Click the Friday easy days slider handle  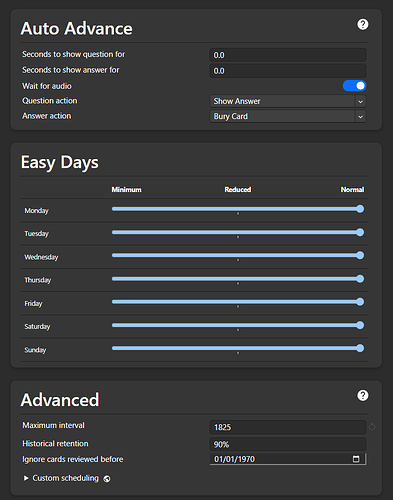(x=360, y=302)
